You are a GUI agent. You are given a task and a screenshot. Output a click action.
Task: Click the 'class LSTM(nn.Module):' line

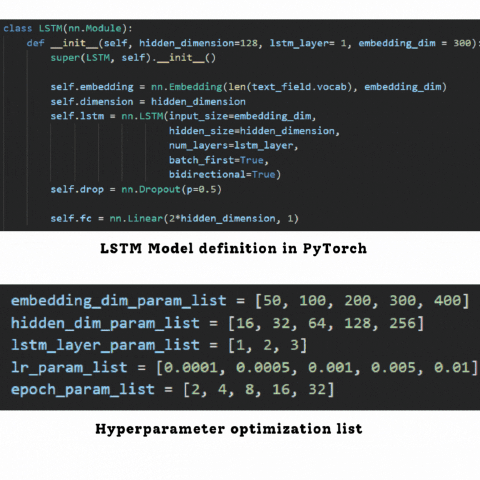[x=68, y=28]
